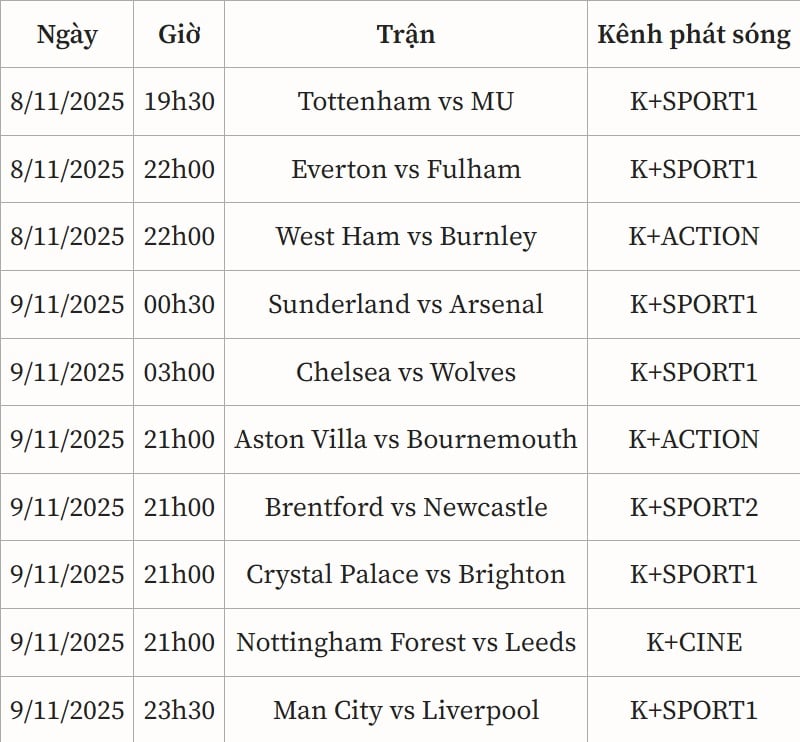This screenshot has height=742, width=800.
Task: Click the Trận column header
Action: [x=406, y=34]
